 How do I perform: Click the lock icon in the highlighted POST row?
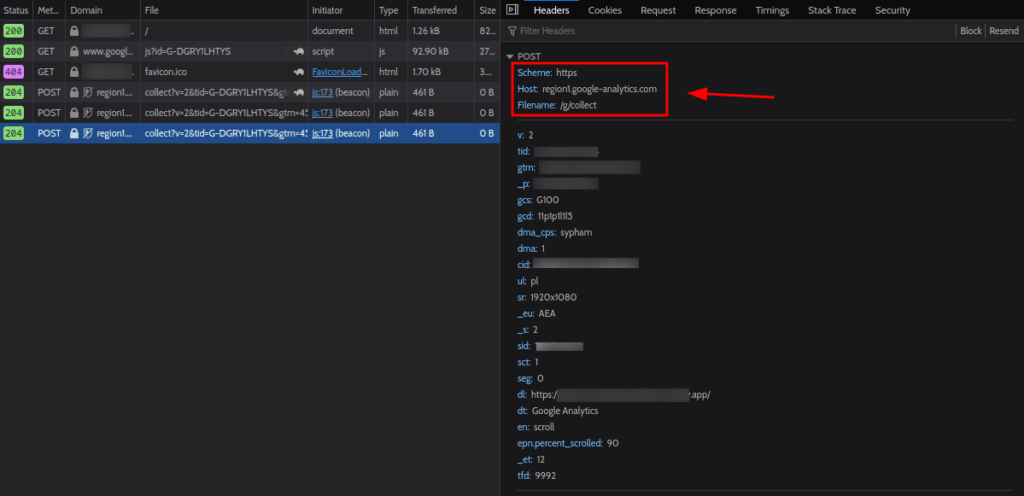point(74,133)
